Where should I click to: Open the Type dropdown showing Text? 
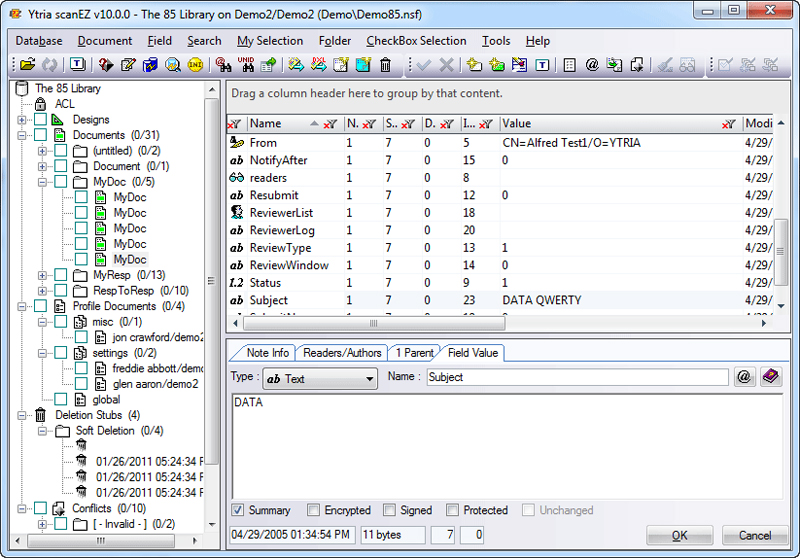click(320, 378)
